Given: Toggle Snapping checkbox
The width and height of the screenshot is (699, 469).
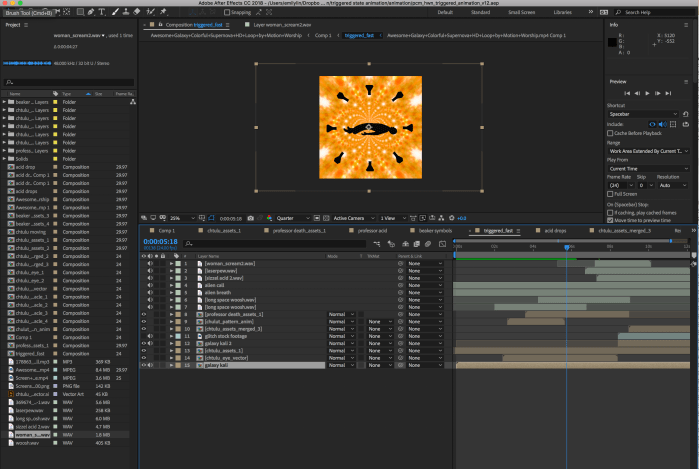Looking at the screenshot, I should [227, 12].
